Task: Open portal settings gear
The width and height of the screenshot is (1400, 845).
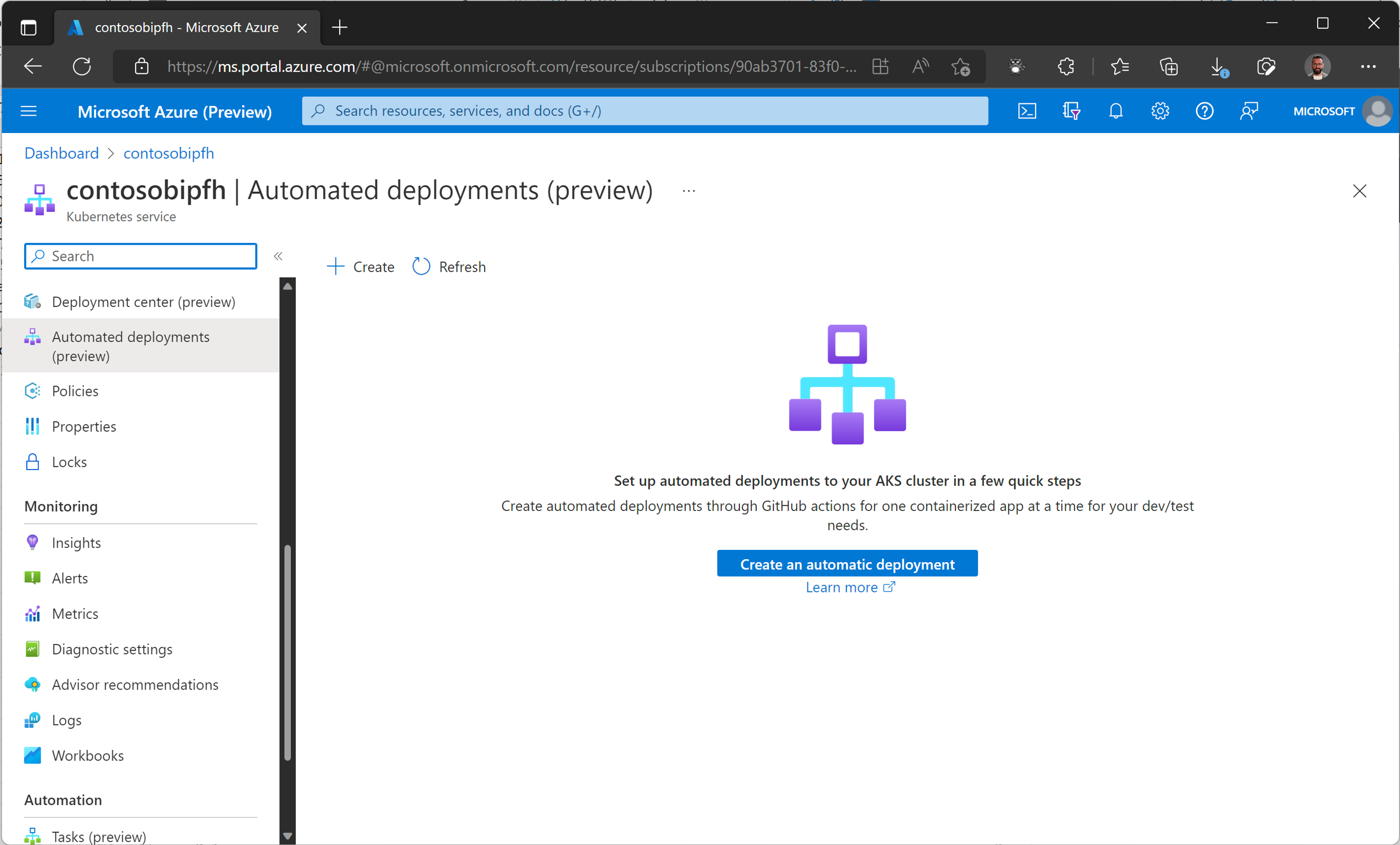Action: click(x=1160, y=110)
